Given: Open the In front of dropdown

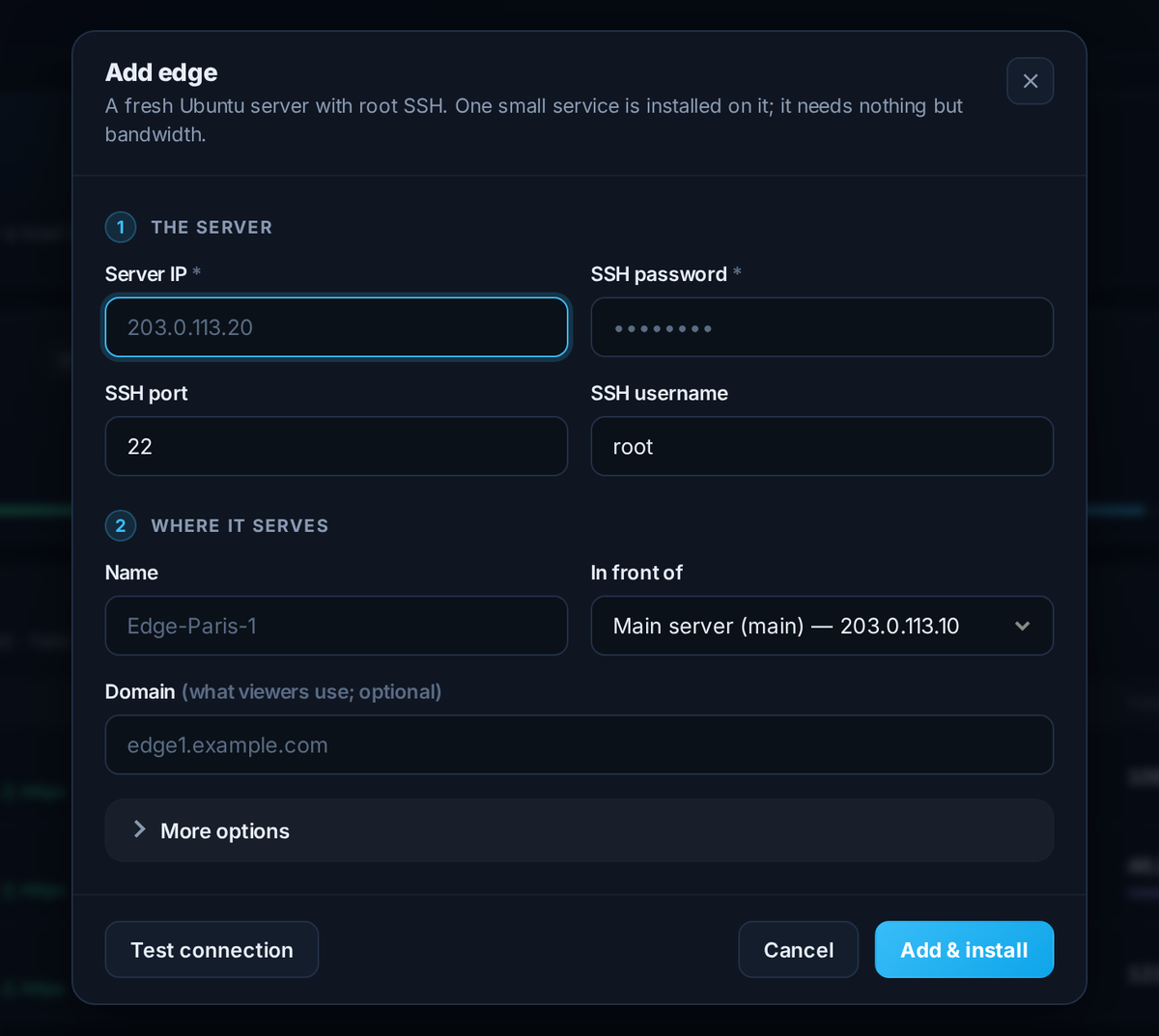Looking at the screenshot, I should 822,626.
